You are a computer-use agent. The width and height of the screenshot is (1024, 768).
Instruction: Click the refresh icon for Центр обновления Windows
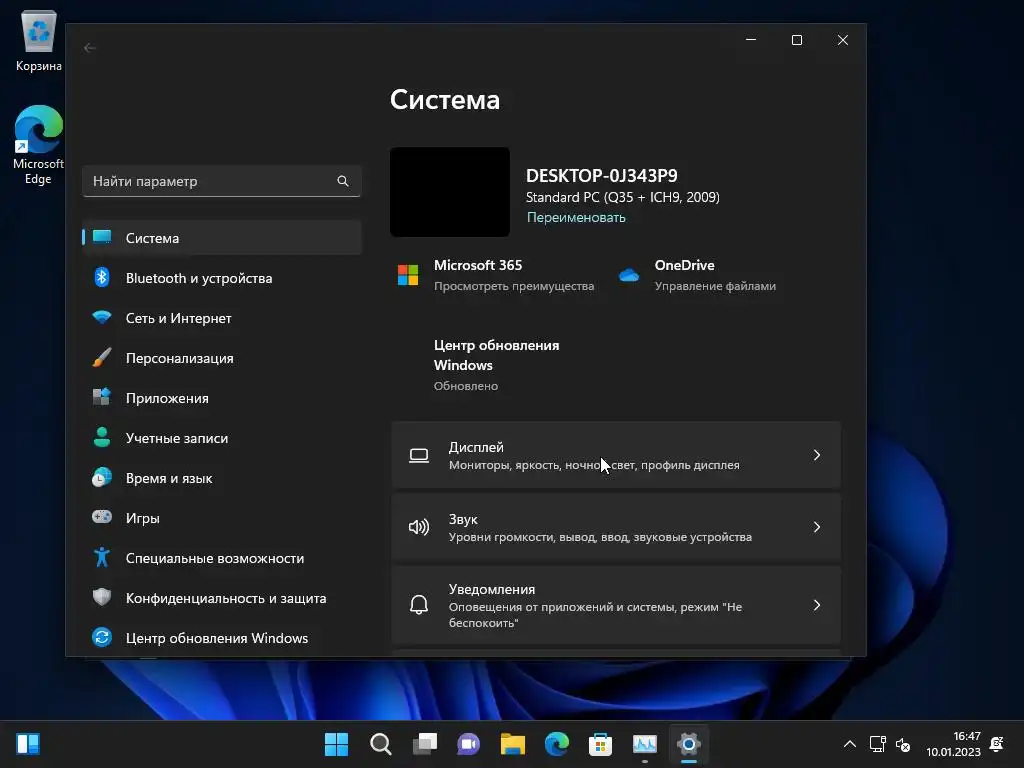point(102,637)
